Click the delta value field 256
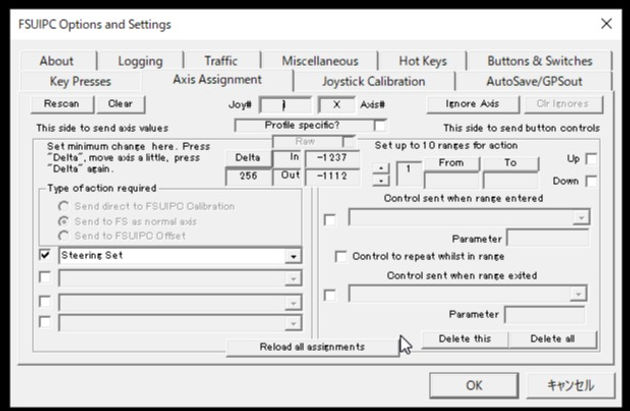The height and width of the screenshot is (411, 630). pyautogui.click(x=248, y=176)
